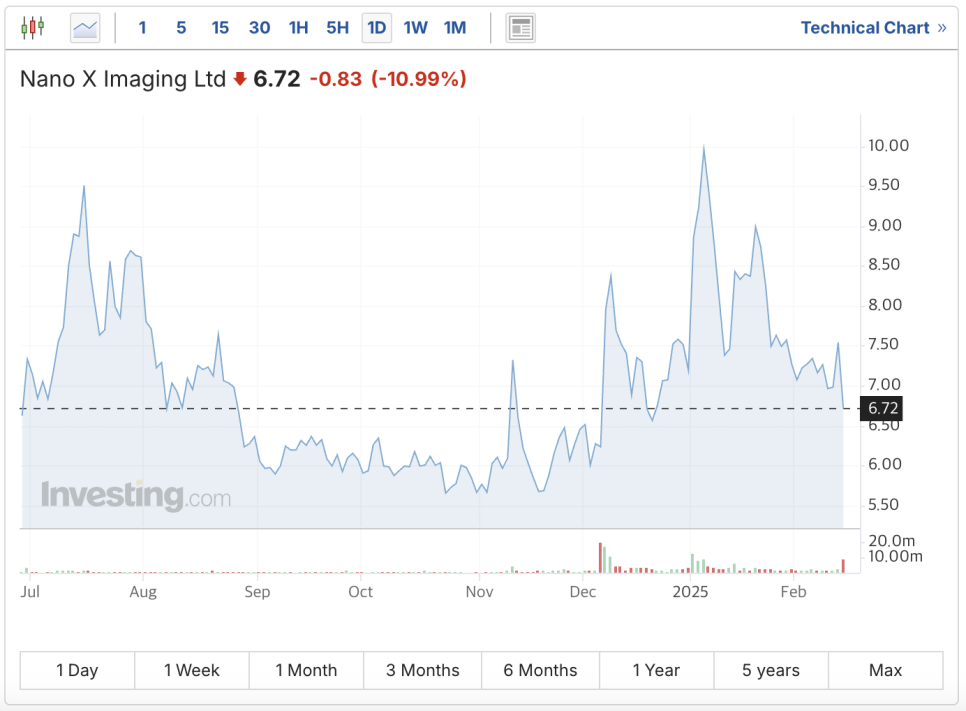Set interval to 5 minutes
Image resolution: width=966 pixels, height=711 pixels.
[181, 28]
